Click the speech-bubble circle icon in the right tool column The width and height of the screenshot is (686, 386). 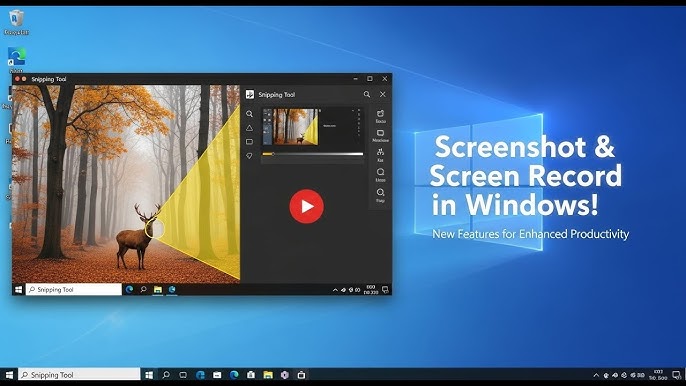(381, 172)
